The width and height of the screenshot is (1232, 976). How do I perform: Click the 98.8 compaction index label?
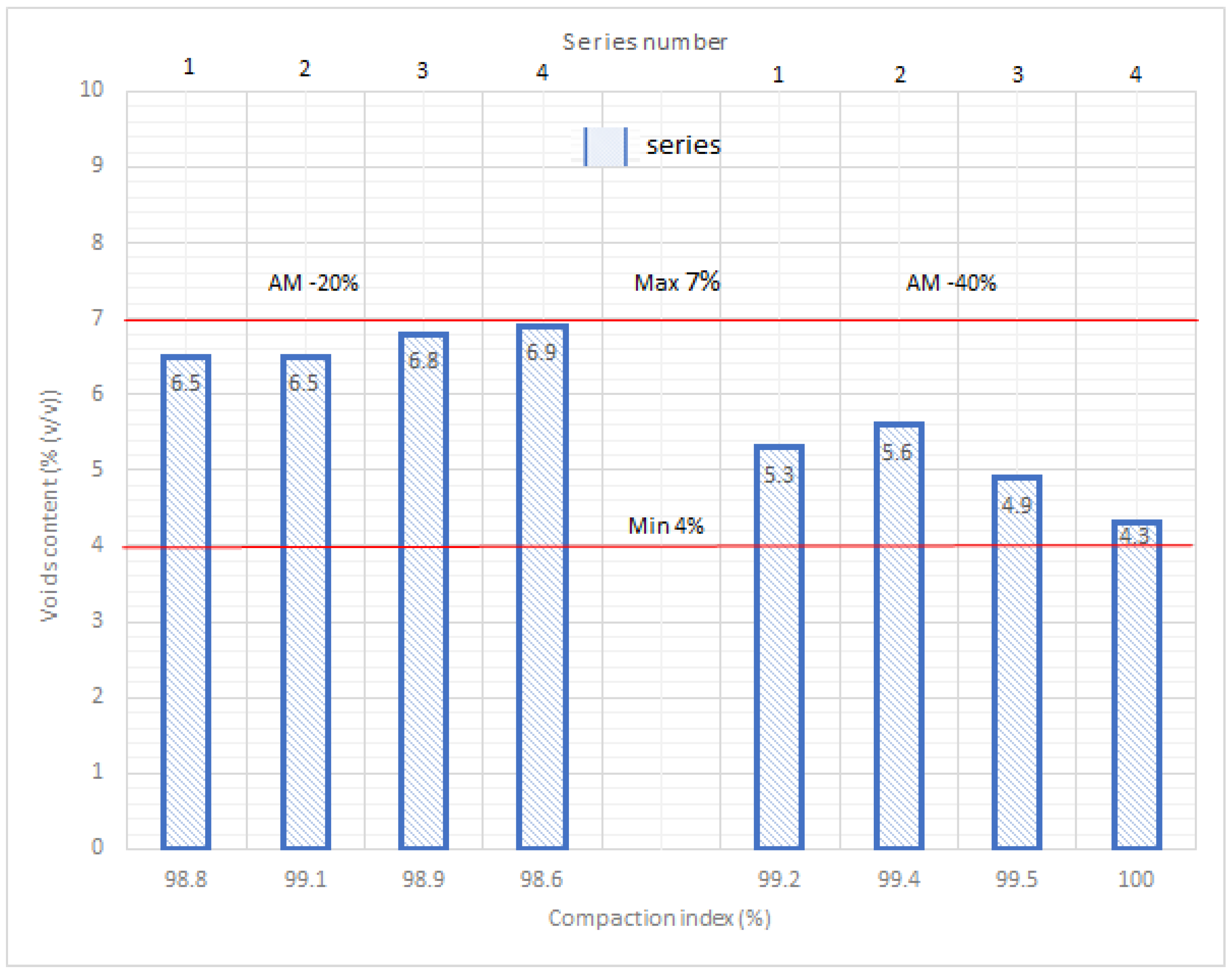coord(186,879)
